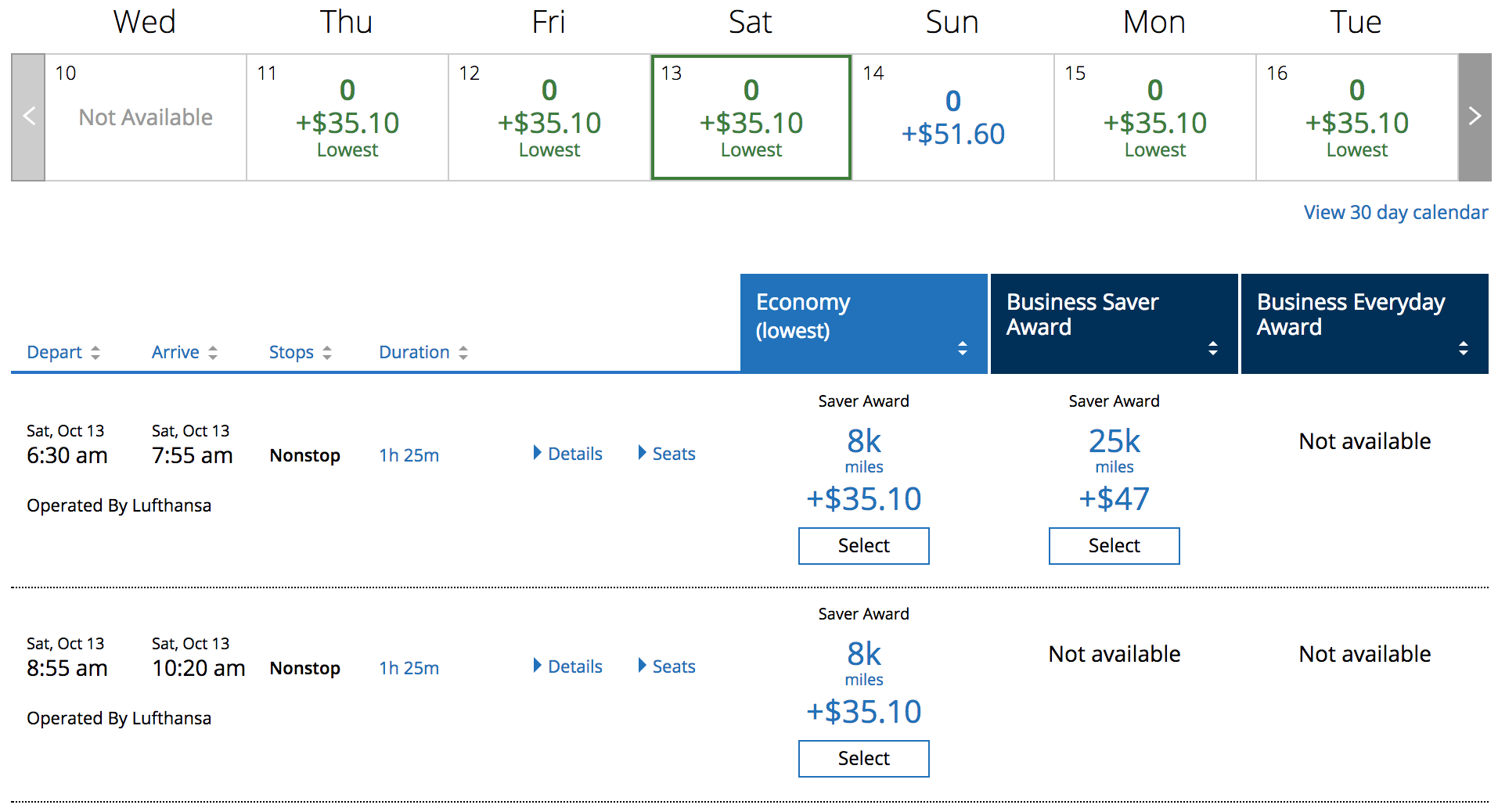This screenshot has height=812, width=1498.
Task: Expand Details for the 6:30 am flight
Action: tap(568, 454)
